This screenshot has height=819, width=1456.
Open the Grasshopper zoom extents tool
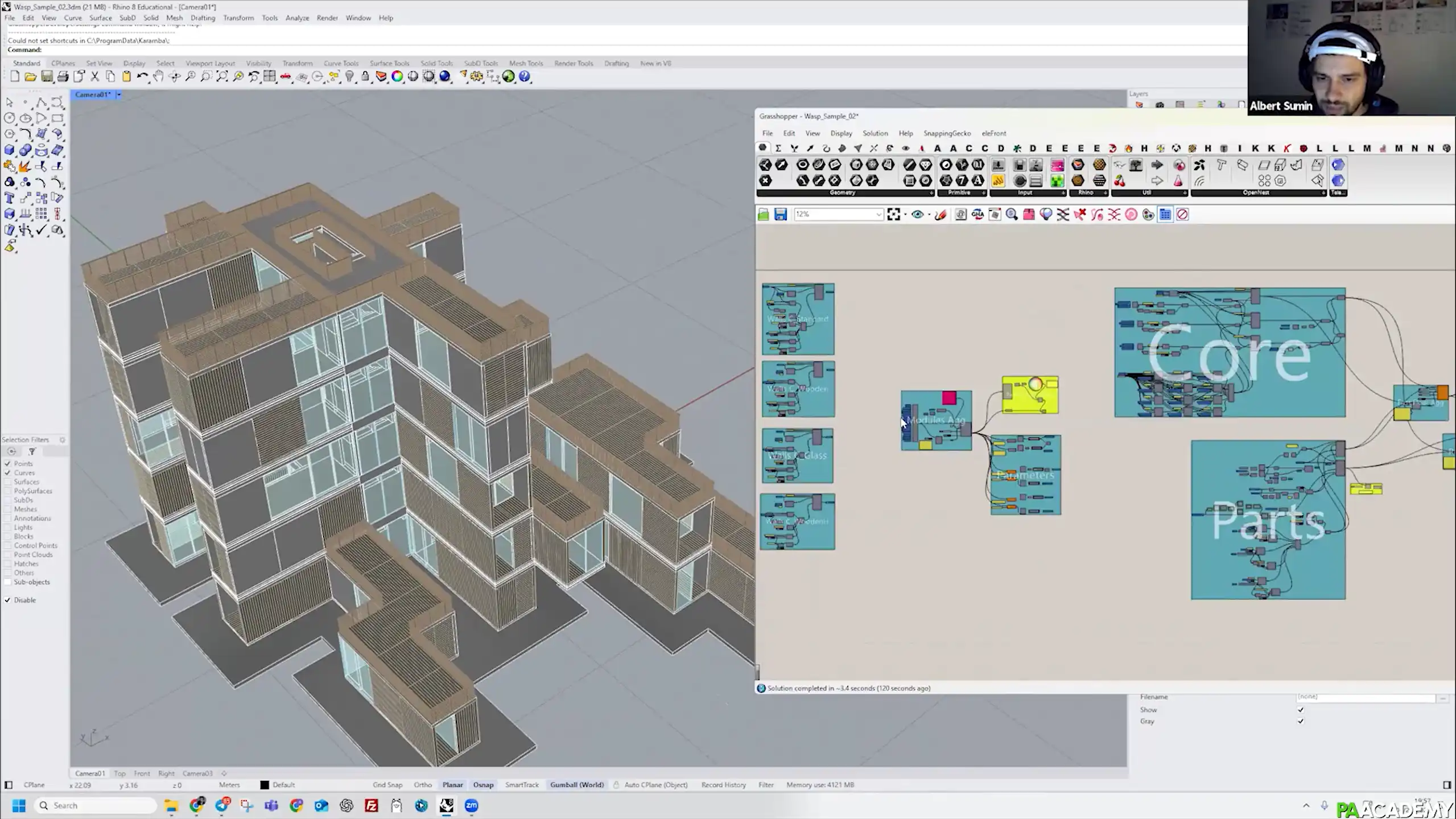[x=894, y=215]
